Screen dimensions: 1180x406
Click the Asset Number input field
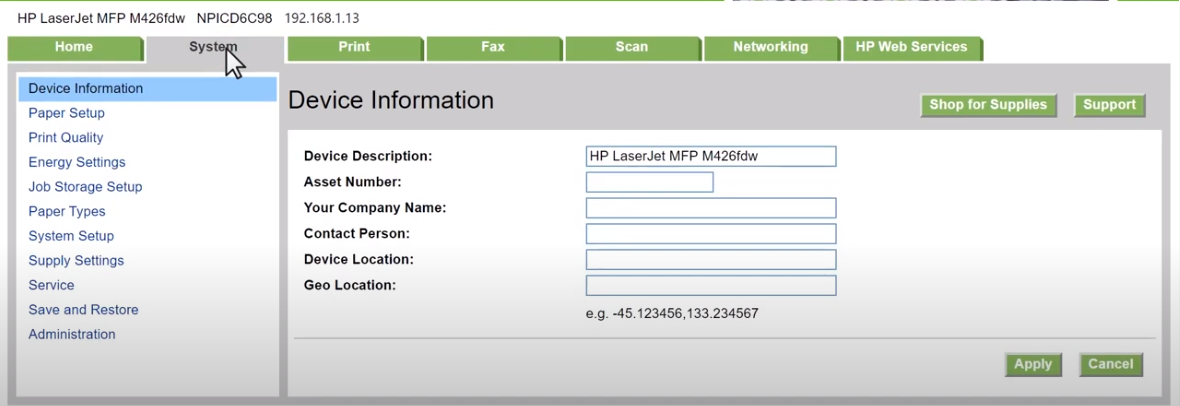tap(649, 182)
